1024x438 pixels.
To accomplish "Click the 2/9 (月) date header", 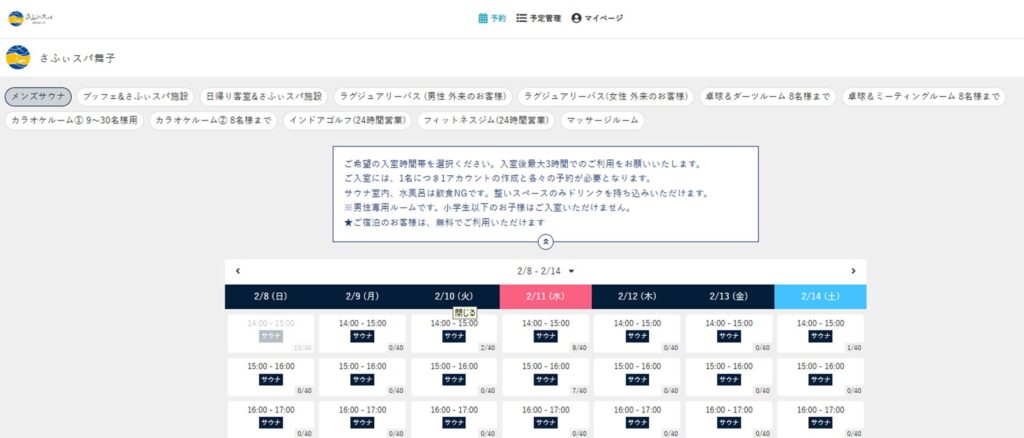I will click(x=362, y=296).
